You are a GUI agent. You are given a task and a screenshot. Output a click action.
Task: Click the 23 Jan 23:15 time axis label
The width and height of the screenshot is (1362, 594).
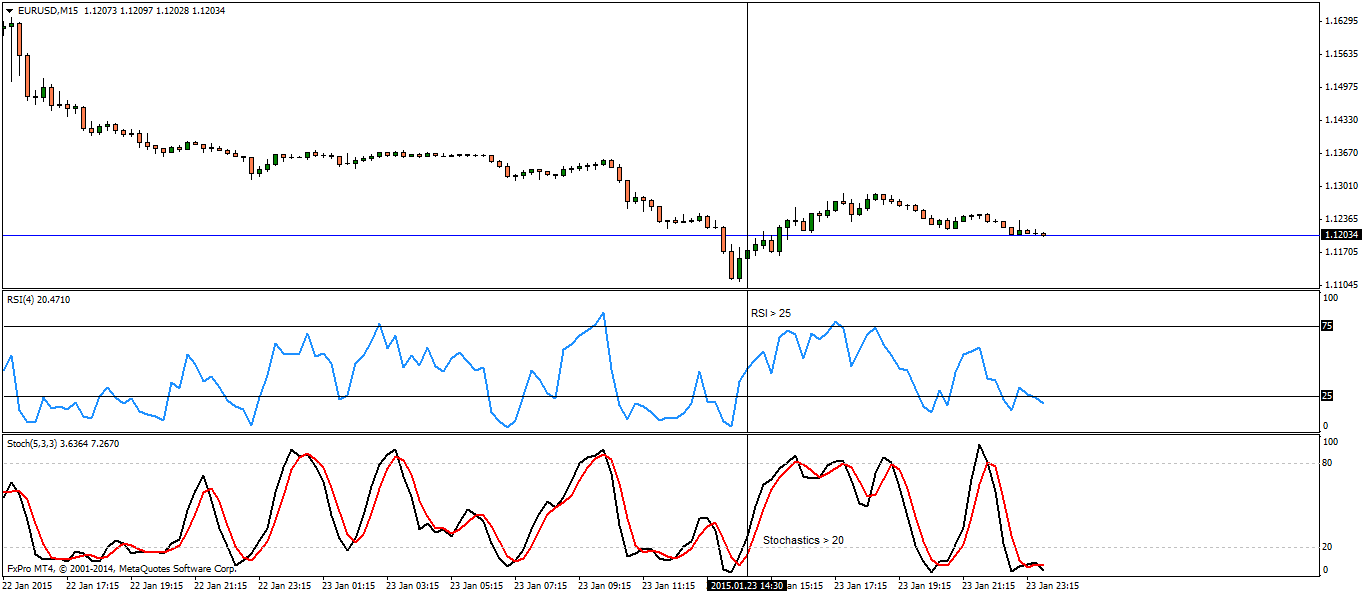click(1054, 585)
